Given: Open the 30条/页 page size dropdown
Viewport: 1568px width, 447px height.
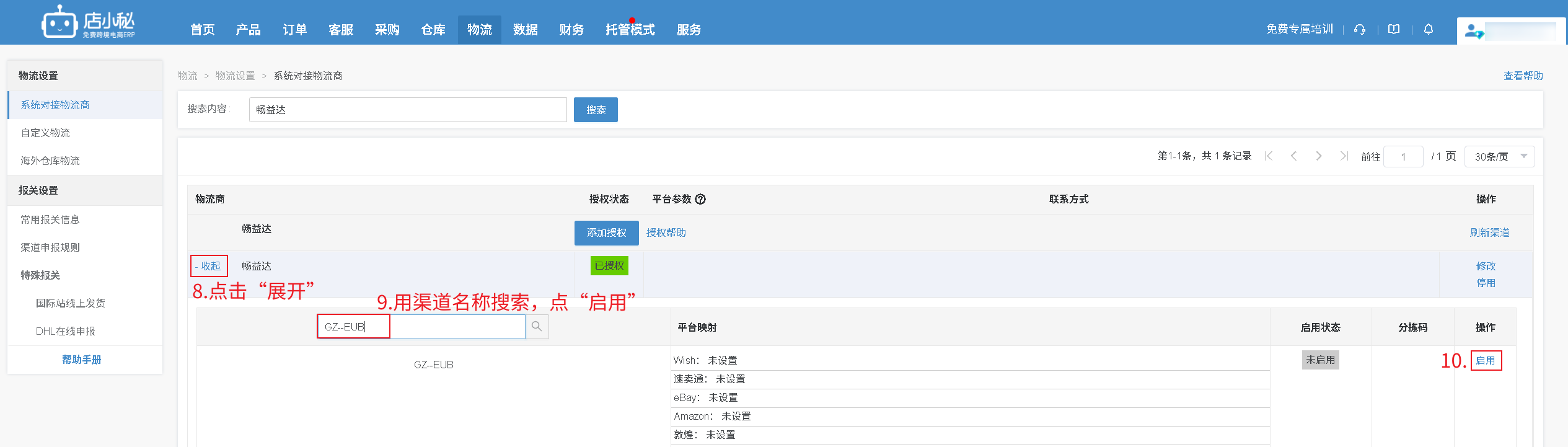Looking at the screenshot, I should point(1499,157).
